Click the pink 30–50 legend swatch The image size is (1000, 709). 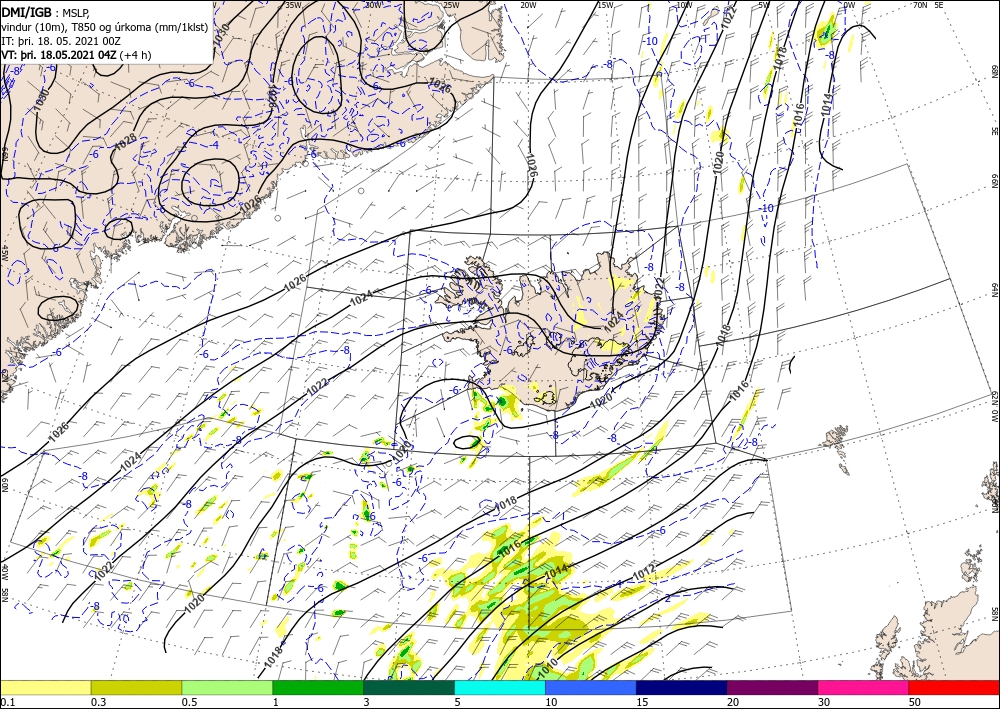click(x=863, y=687)
